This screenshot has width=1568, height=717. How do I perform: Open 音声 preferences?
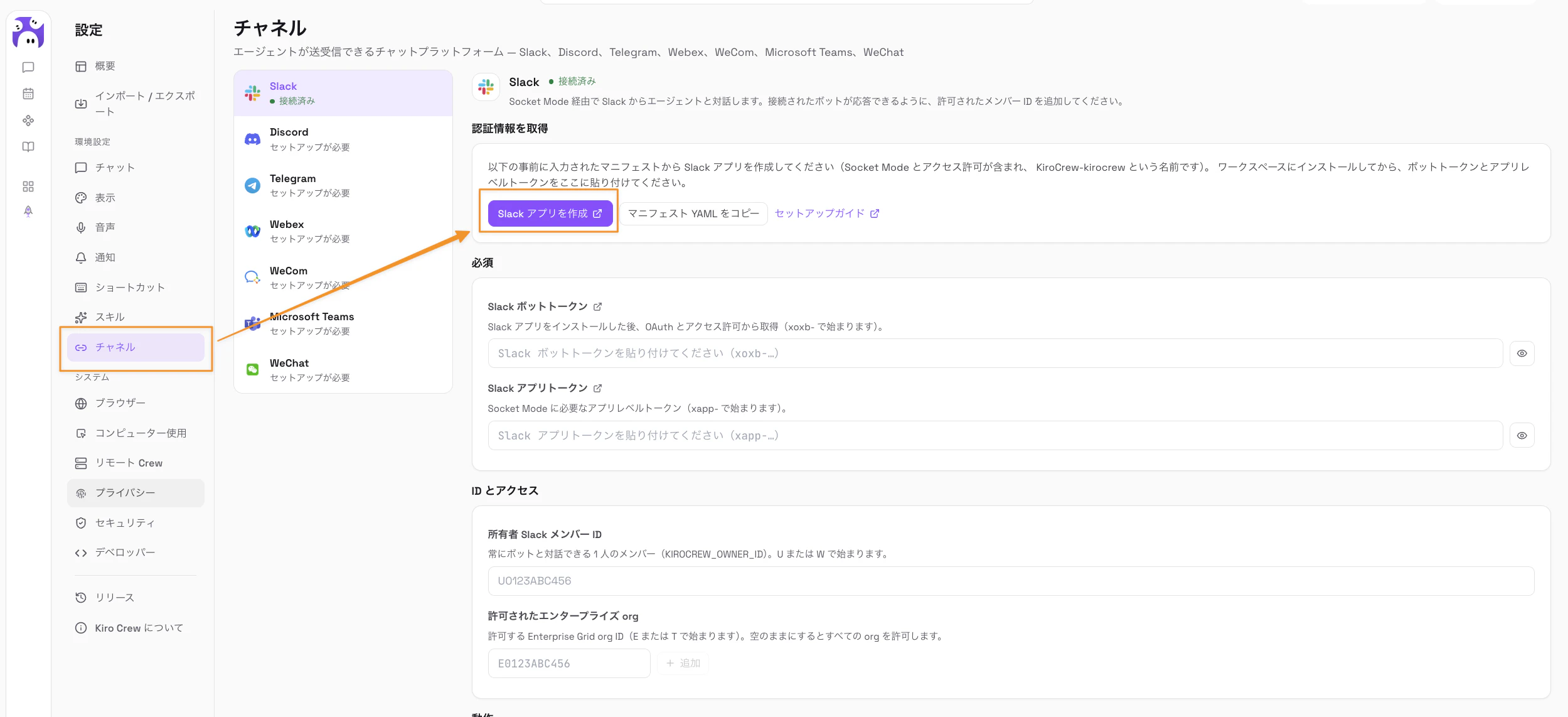(x=136, y=227)
